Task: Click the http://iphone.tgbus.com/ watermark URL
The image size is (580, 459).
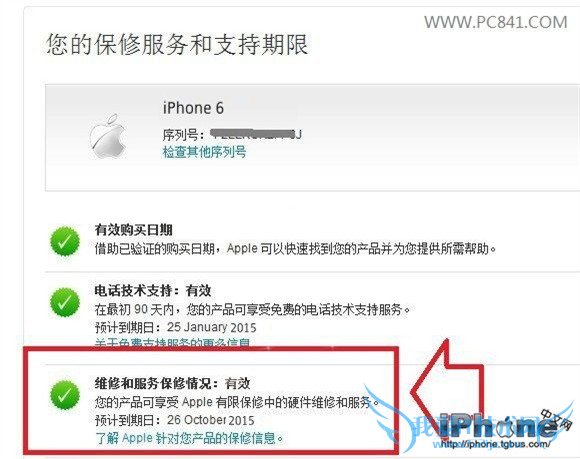Action: [494, 444]
